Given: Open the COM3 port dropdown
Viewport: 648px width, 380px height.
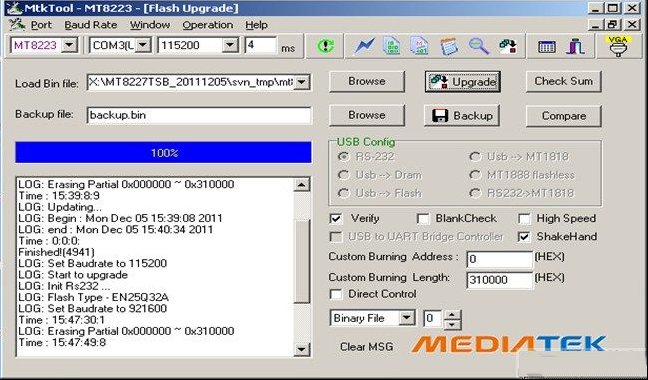Looking at the screenshot, I should (x=143, y=45).
